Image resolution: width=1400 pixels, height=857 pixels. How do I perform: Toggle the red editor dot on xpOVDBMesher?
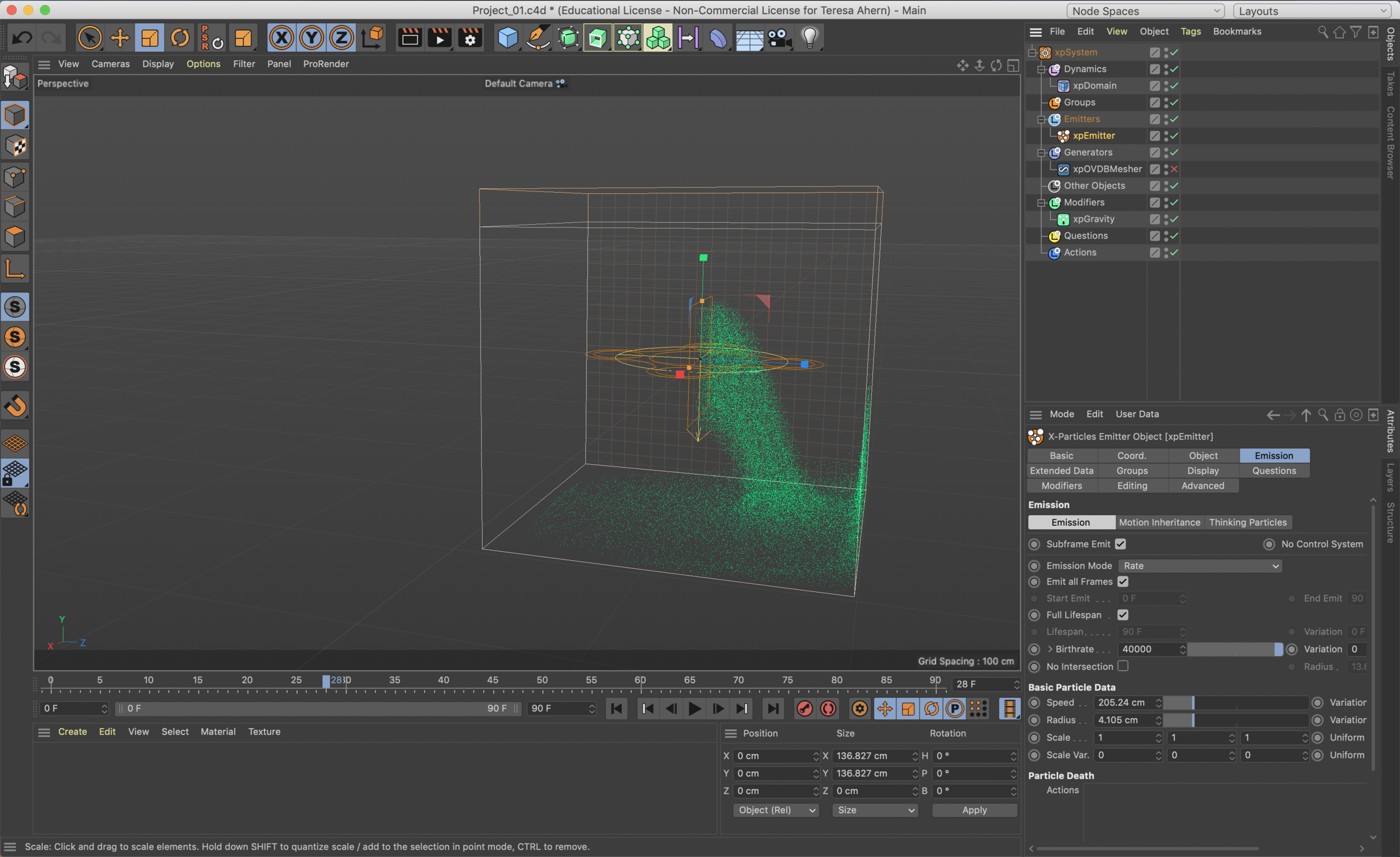[1174, 169]
